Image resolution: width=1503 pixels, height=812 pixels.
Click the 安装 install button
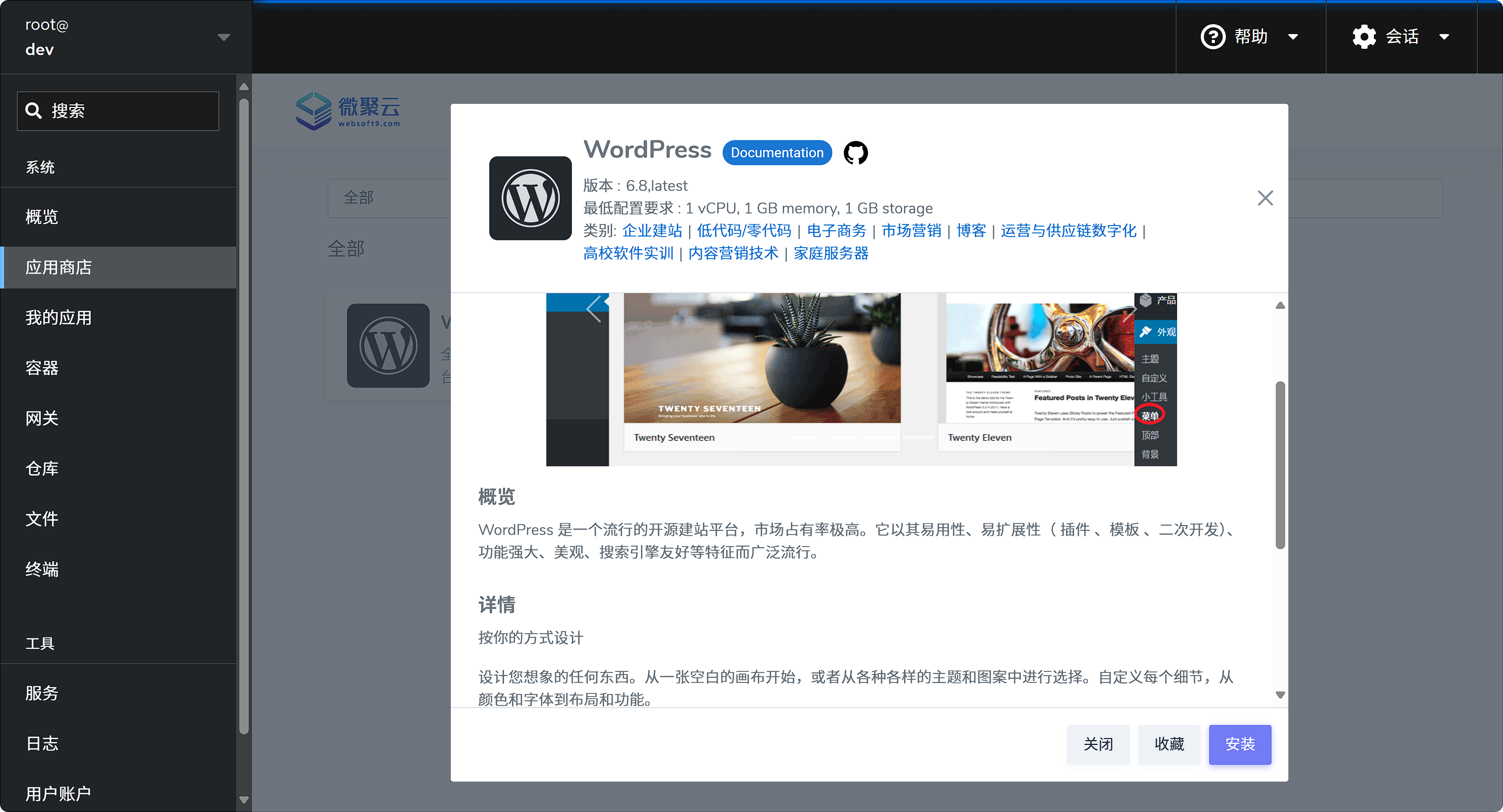coord(1240,744)
